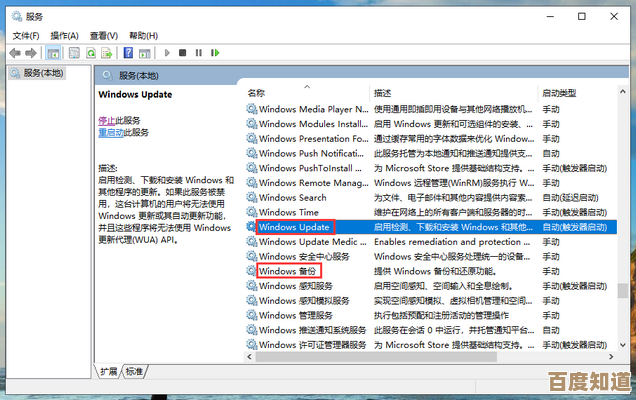Open the 操作(A) menu
Screen dimensions: 636x400
(65, 35)
